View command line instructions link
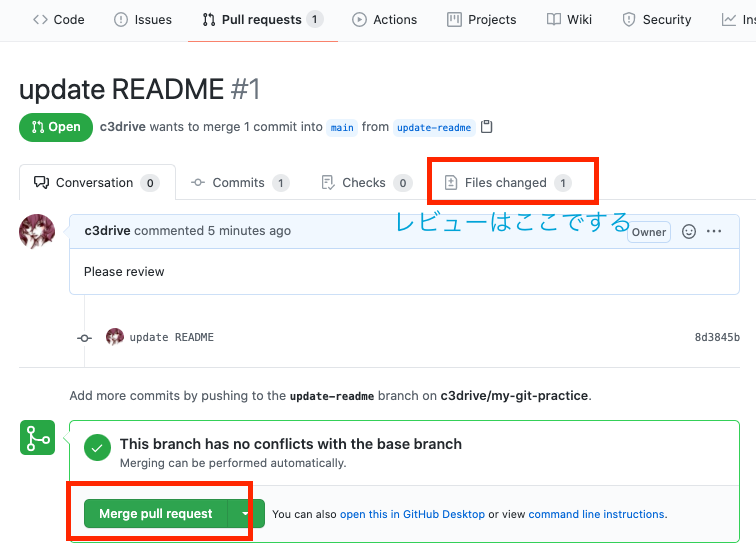 click(x=596, y=515)
